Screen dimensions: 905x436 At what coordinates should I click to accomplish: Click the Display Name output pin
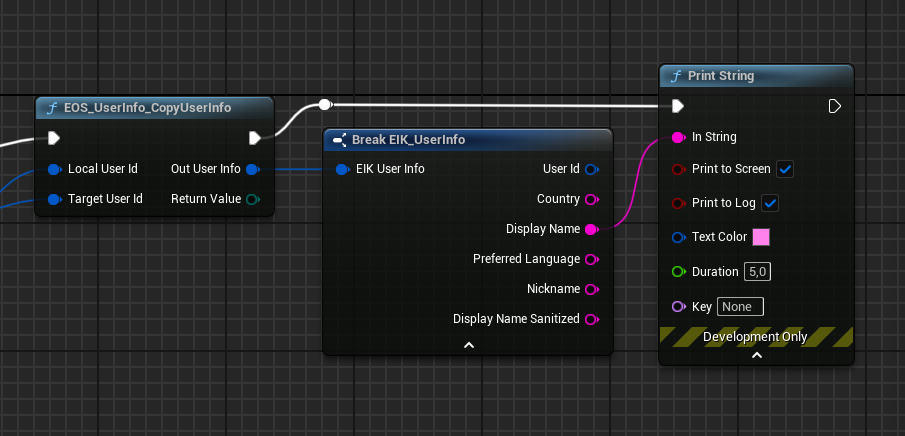coord(590,229)
